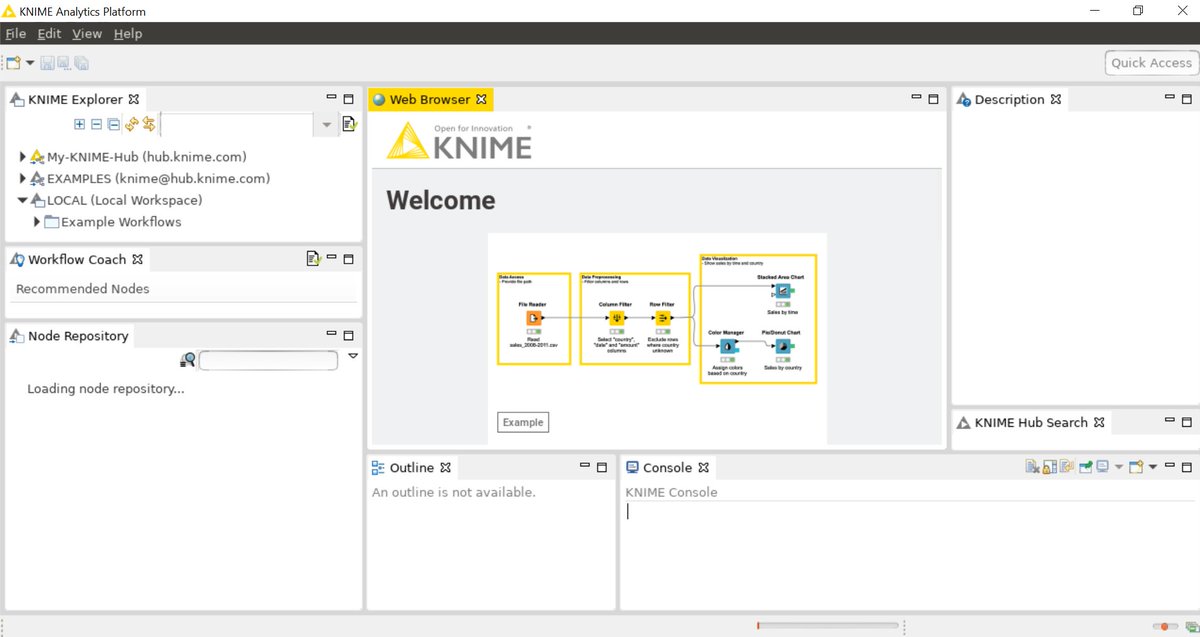Click the Collapse minus icon in KNIME Explorer
1200x637 pixels.
pos(96,124)
